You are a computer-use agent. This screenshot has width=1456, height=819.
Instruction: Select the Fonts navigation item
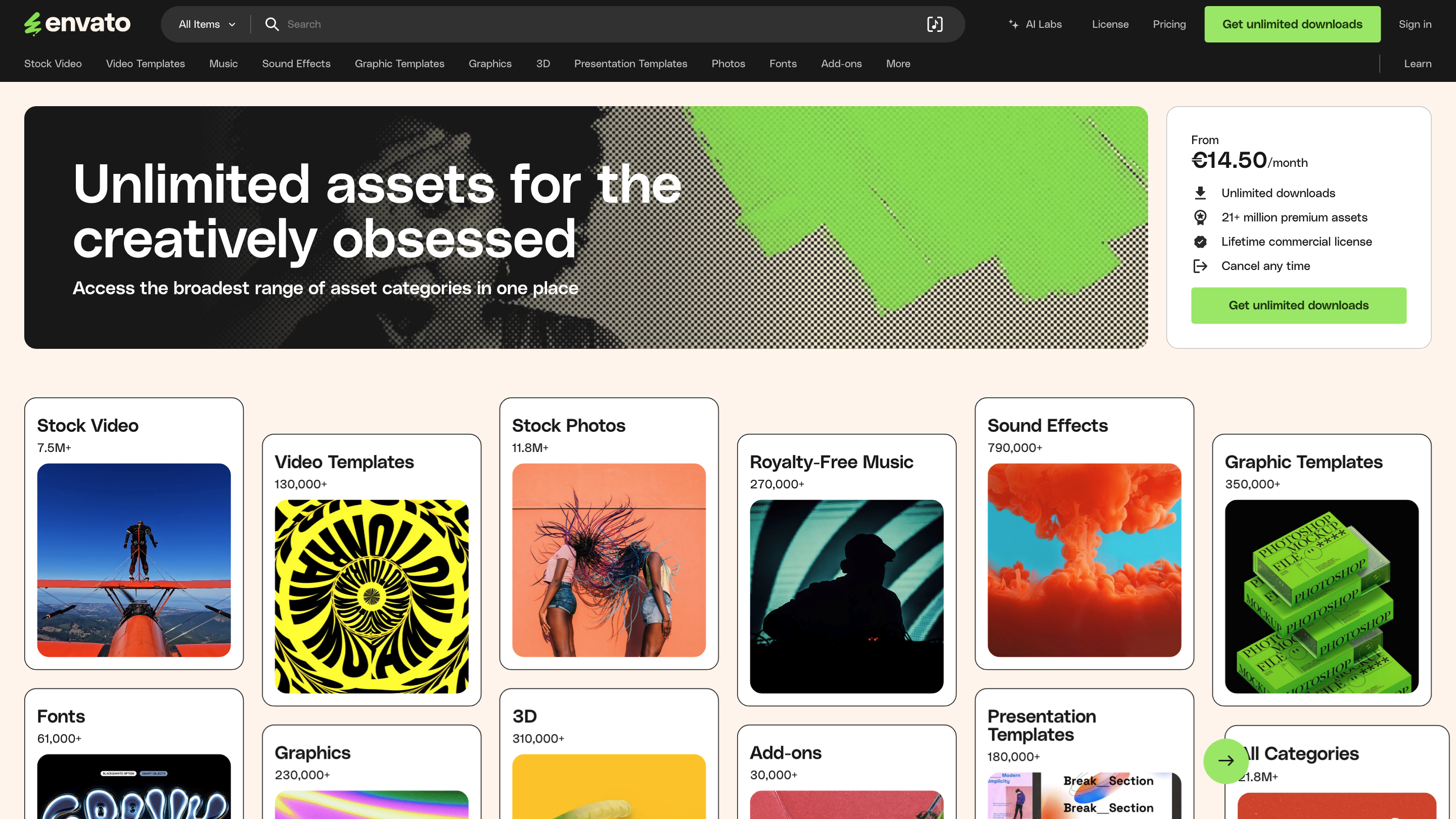[782, 64]
